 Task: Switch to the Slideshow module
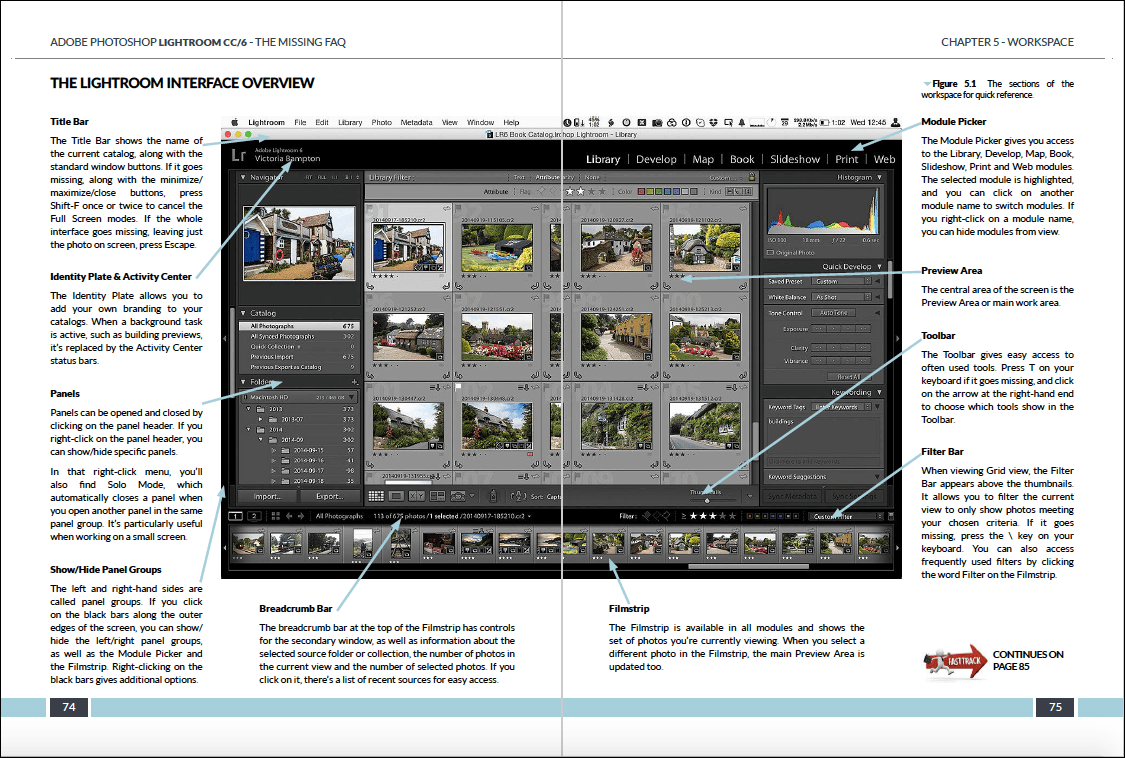794,159
